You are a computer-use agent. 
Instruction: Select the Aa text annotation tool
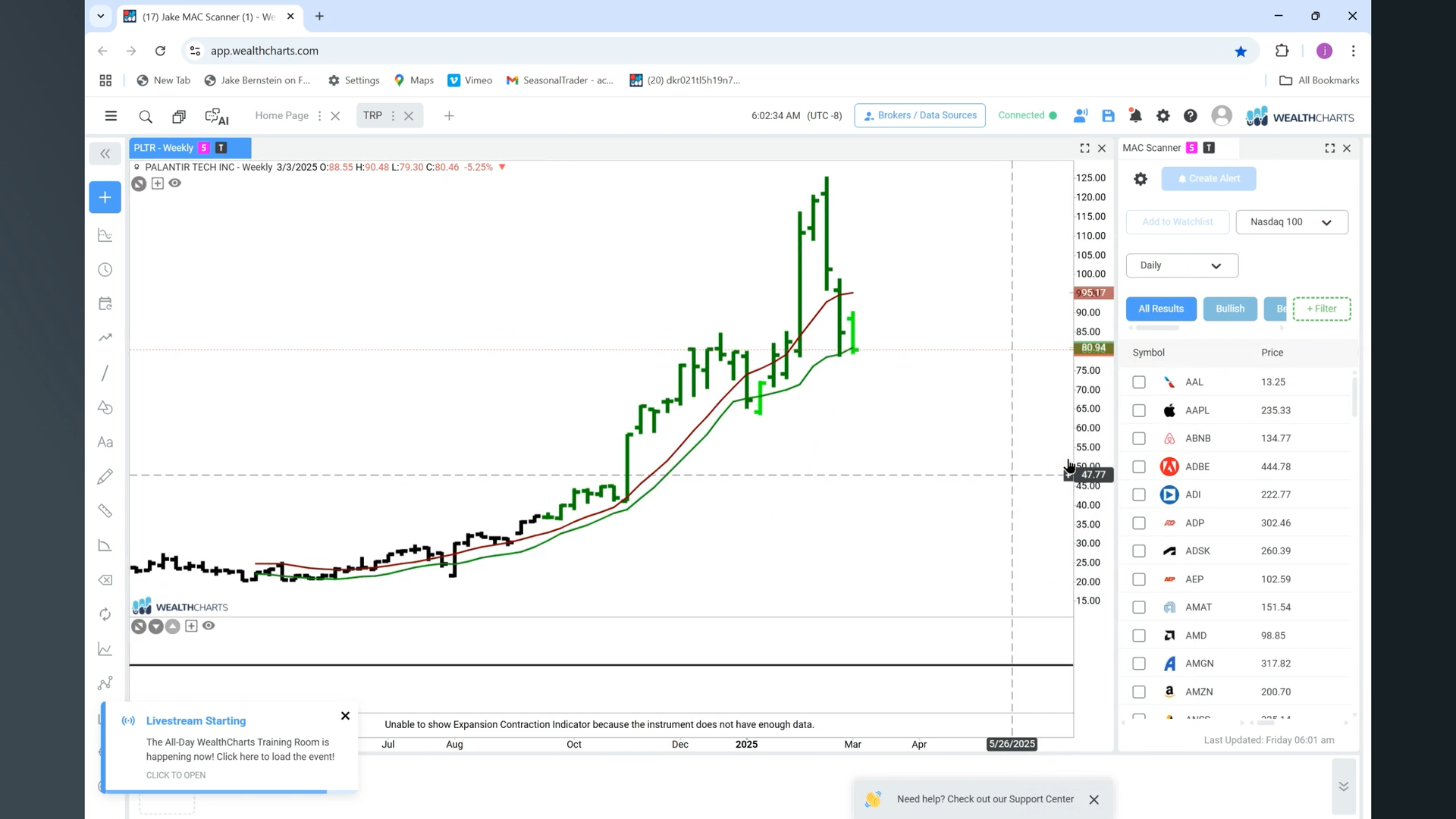point(105,442)
